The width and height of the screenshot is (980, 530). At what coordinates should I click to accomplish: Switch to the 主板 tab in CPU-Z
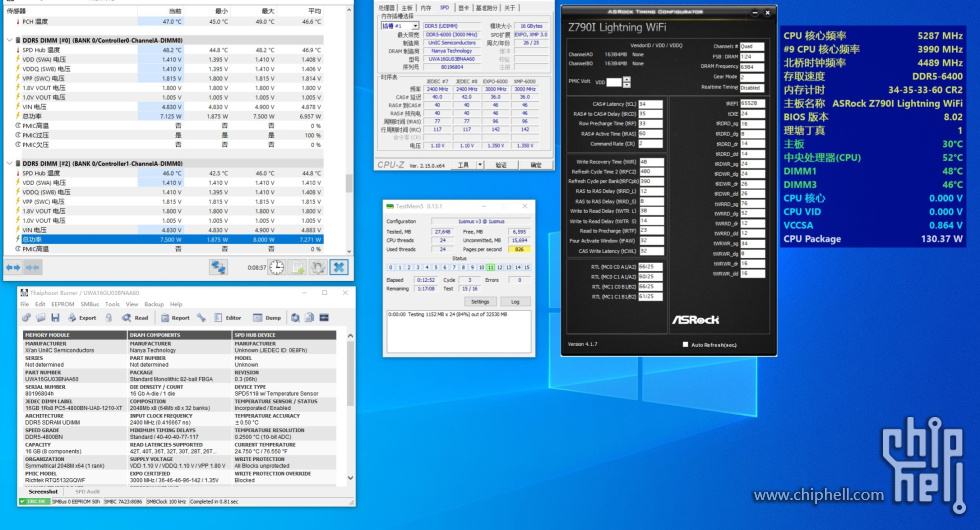click(408, 8)
